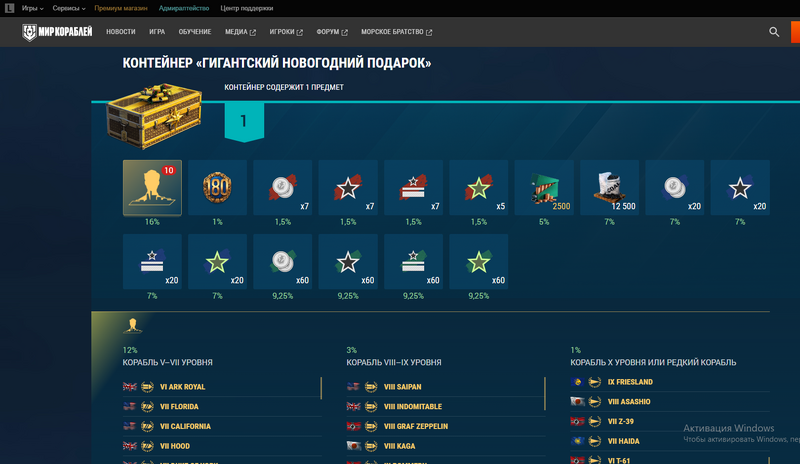Screen dimensions: 800x464
Task: Choose the green stripes rank x60 tile
Action: (413, 262)
